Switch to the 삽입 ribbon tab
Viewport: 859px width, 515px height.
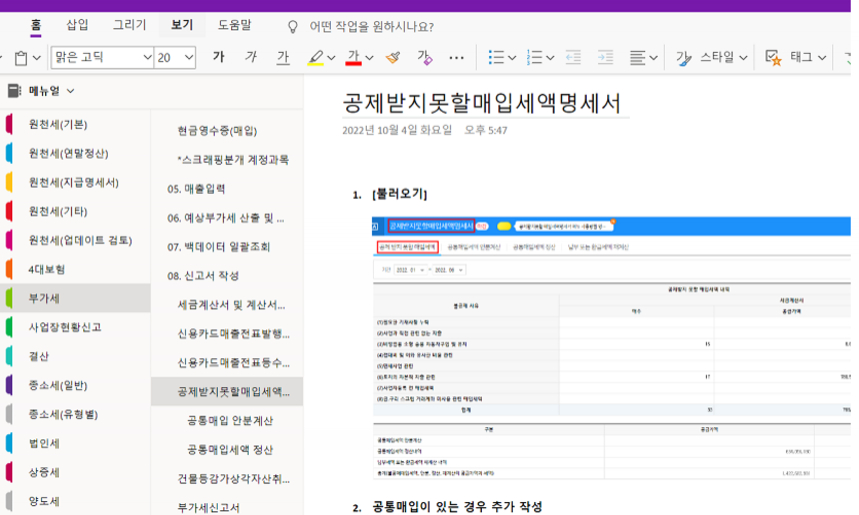point(77,25)
